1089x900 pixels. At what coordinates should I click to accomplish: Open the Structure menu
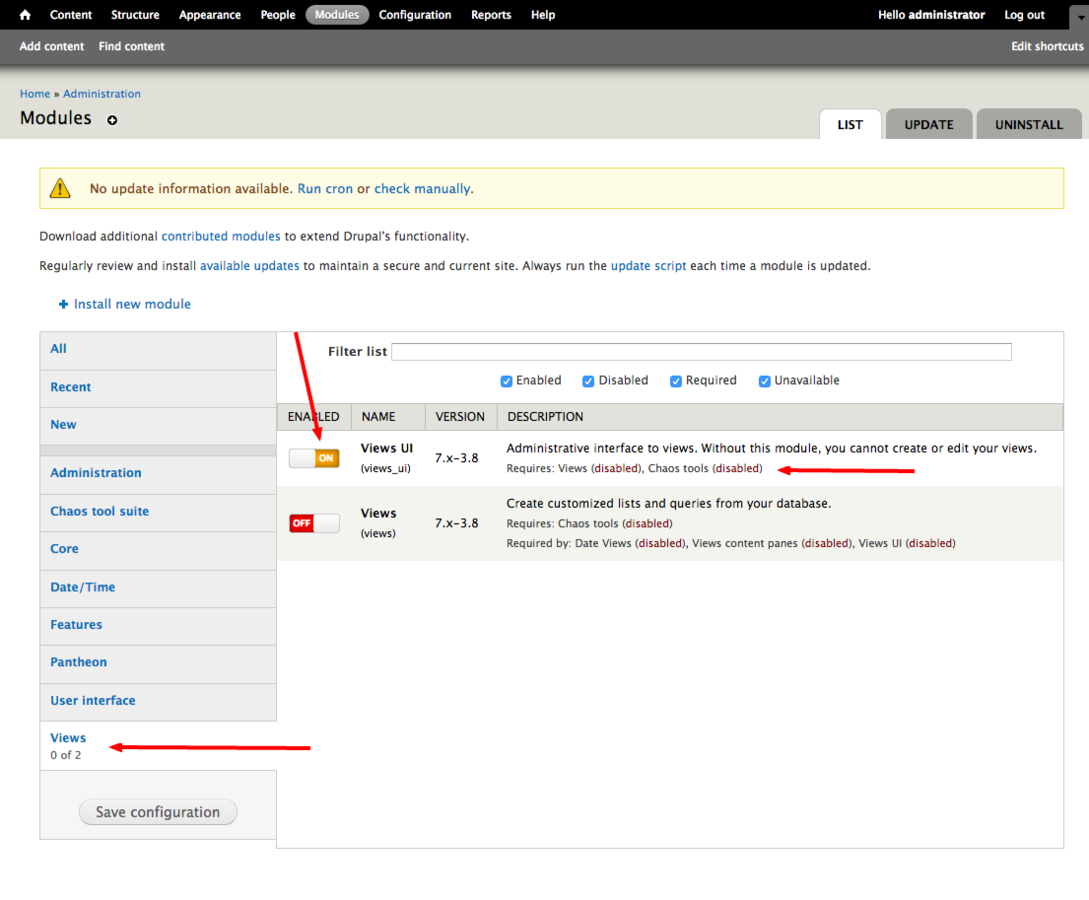point(135,15)
